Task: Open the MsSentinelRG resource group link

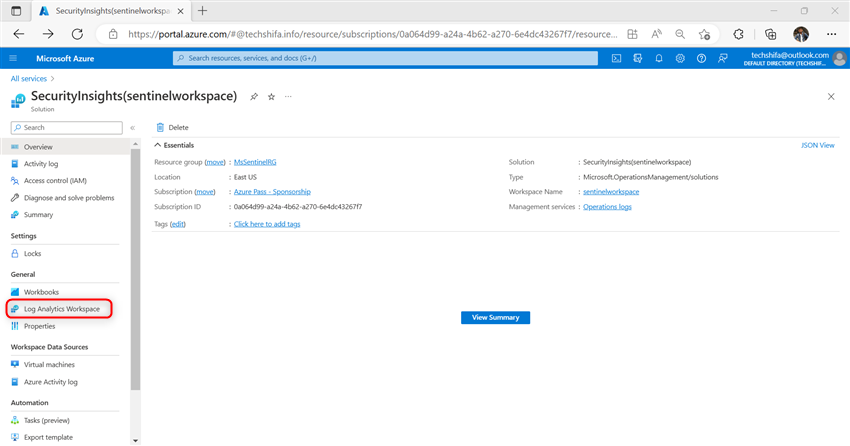Action: (255, 162)
